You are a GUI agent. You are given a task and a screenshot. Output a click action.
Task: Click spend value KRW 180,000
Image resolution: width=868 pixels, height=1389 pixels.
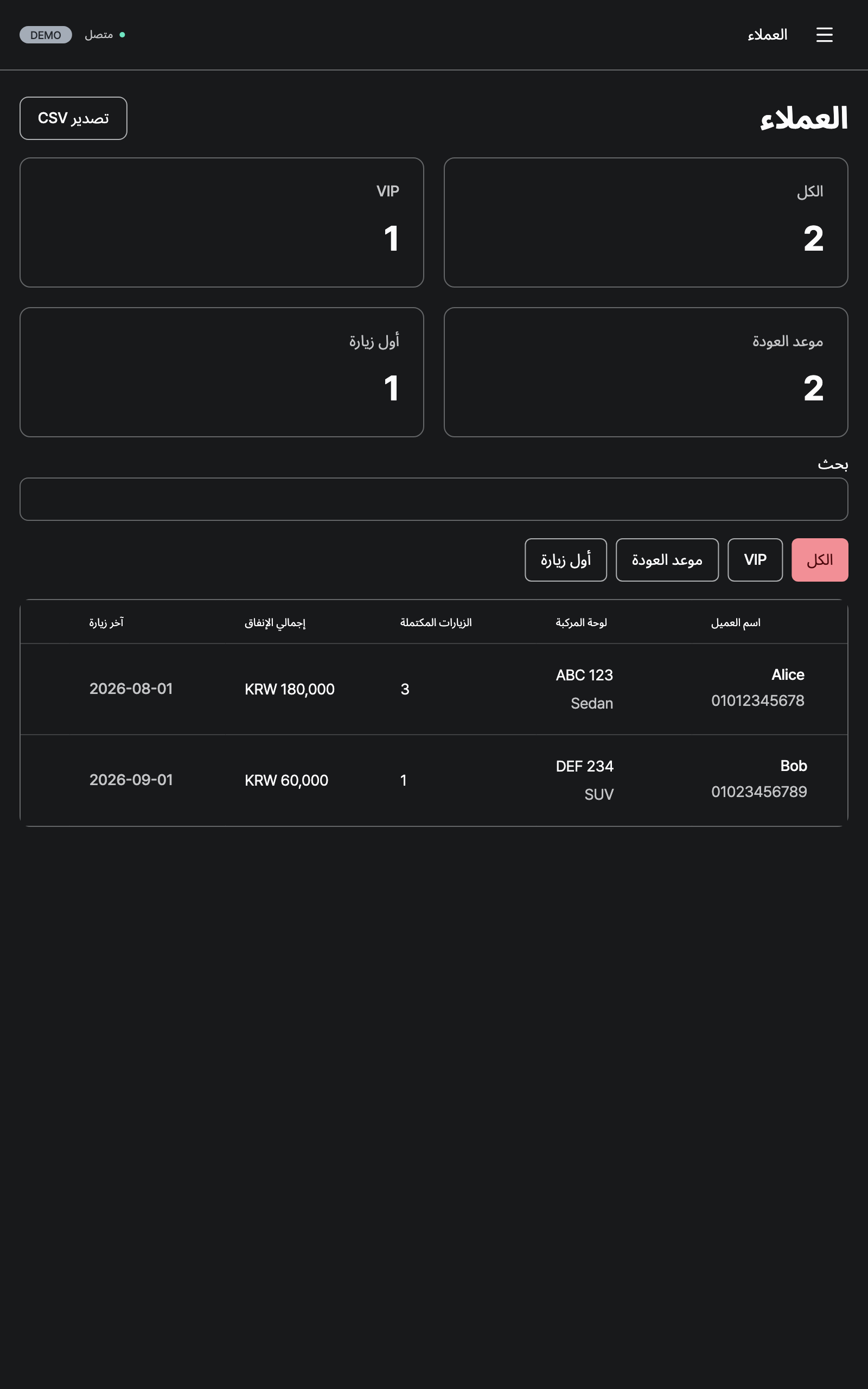tap(289, 689)
